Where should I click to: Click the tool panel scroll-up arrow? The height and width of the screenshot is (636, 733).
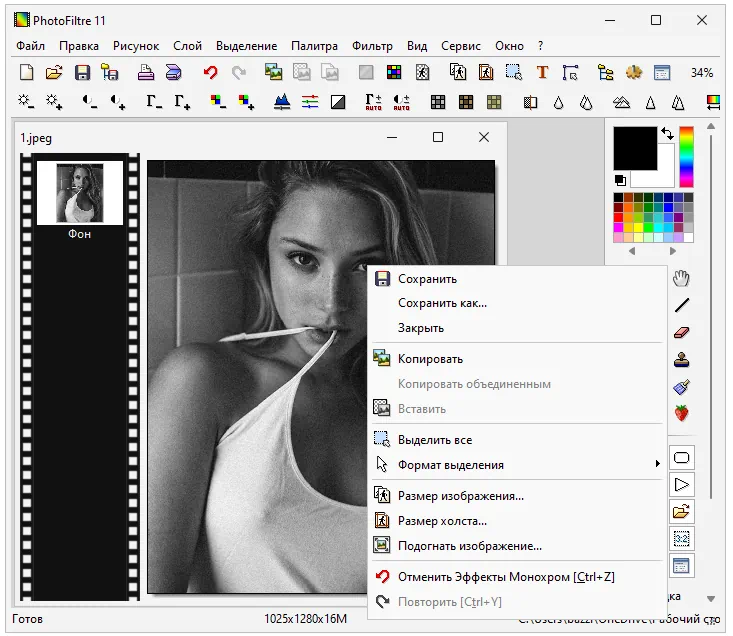click(711, 126)
